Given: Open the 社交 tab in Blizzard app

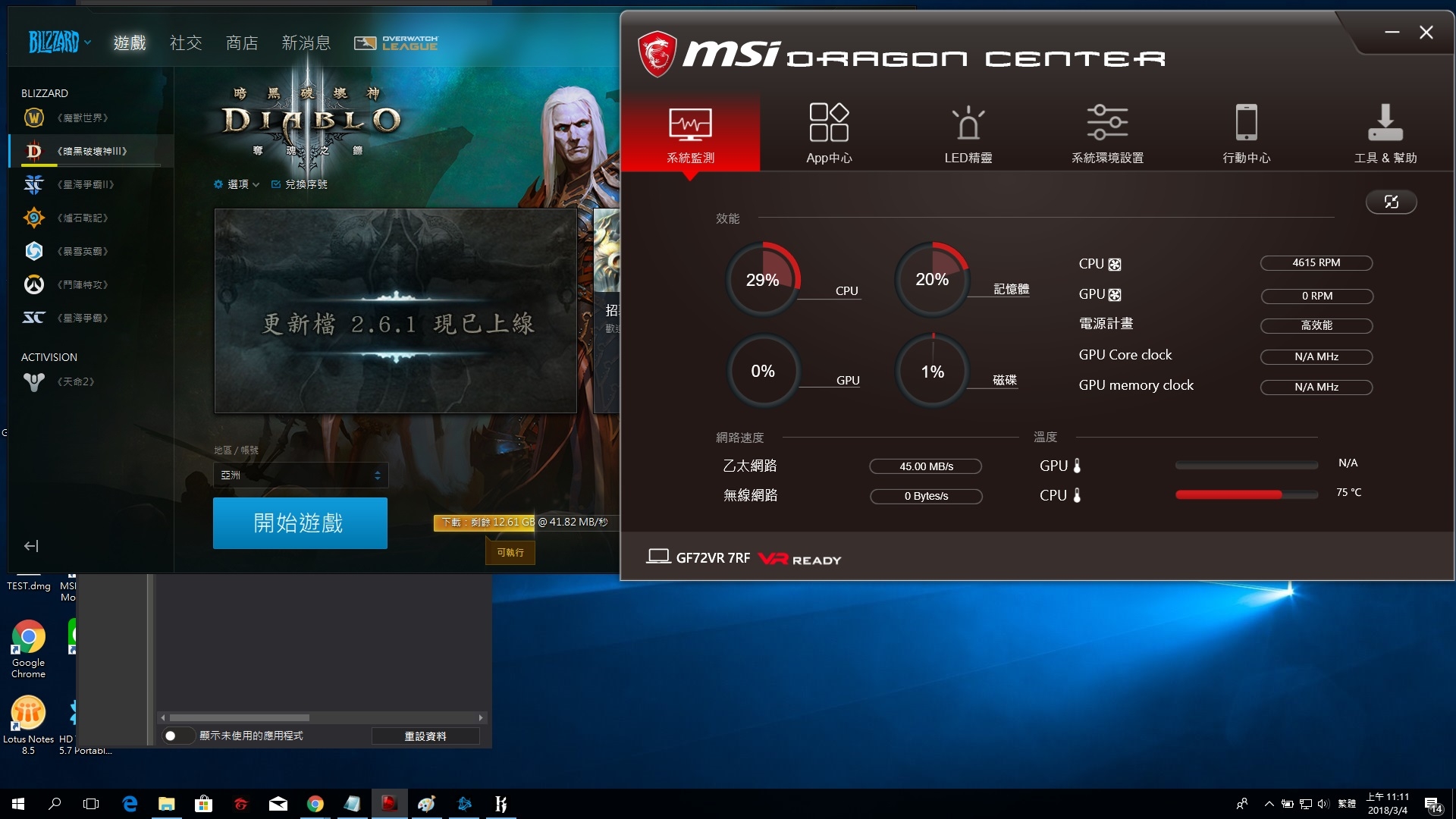Looking at the screenshot, I should (x=186, y=43).
